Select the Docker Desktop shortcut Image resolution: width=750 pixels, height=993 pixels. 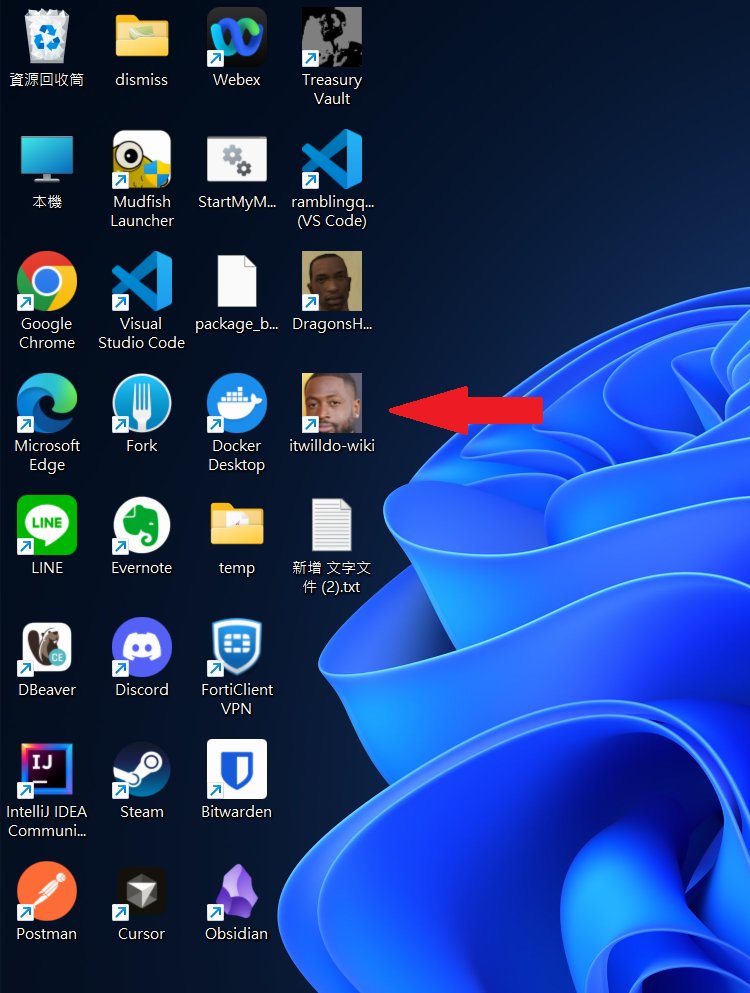click(237, 403)
